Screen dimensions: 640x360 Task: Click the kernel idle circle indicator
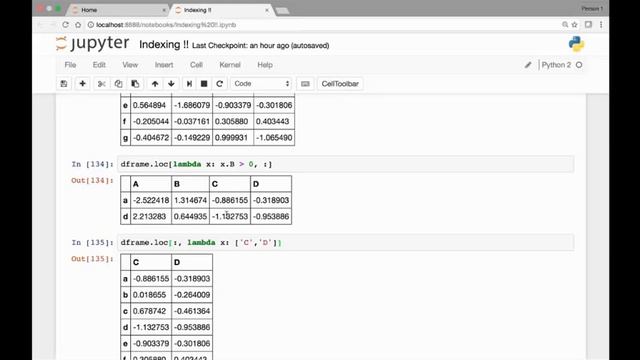tap(579, 65)
